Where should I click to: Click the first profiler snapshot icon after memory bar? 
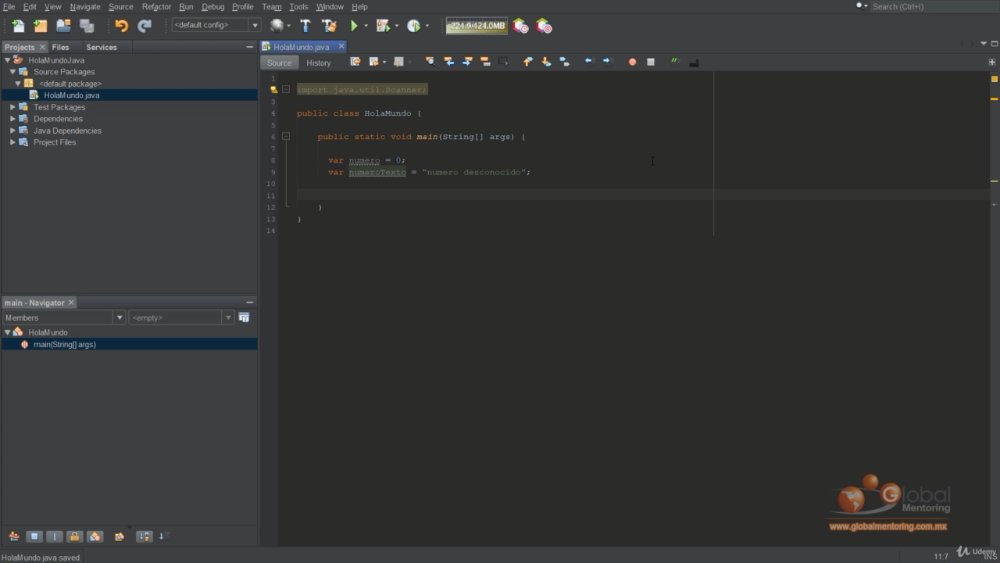pyautogui.click(x=521, y=26)
